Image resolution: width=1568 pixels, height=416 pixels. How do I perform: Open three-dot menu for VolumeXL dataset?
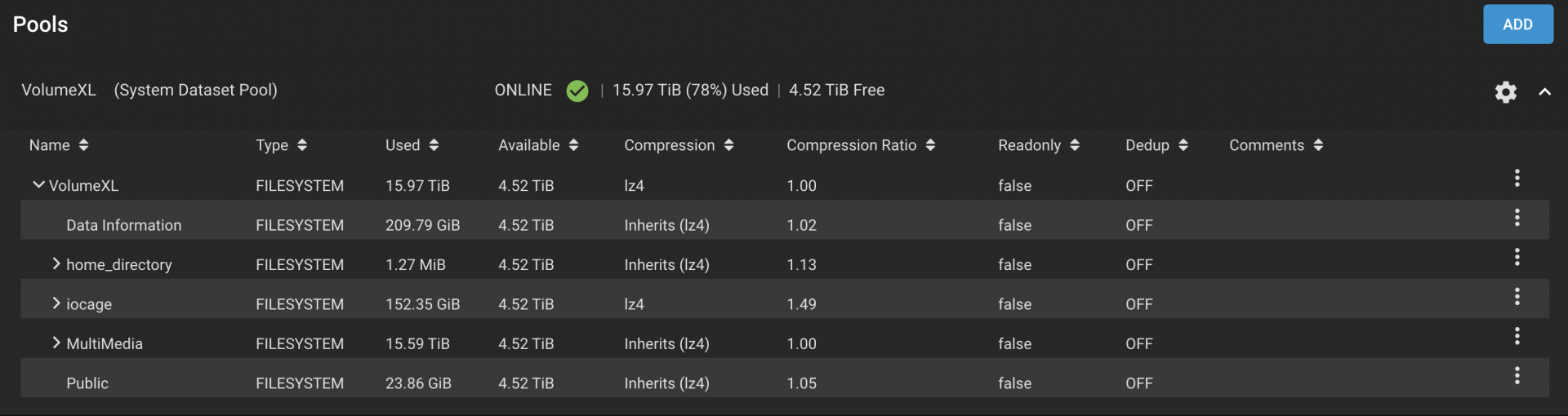(x=1517, y=178)
